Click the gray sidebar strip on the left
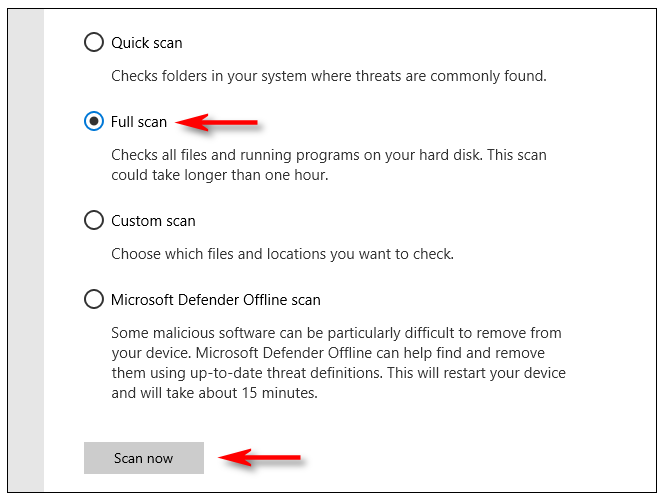The image size is (665, 502). (x=26, y=251)
